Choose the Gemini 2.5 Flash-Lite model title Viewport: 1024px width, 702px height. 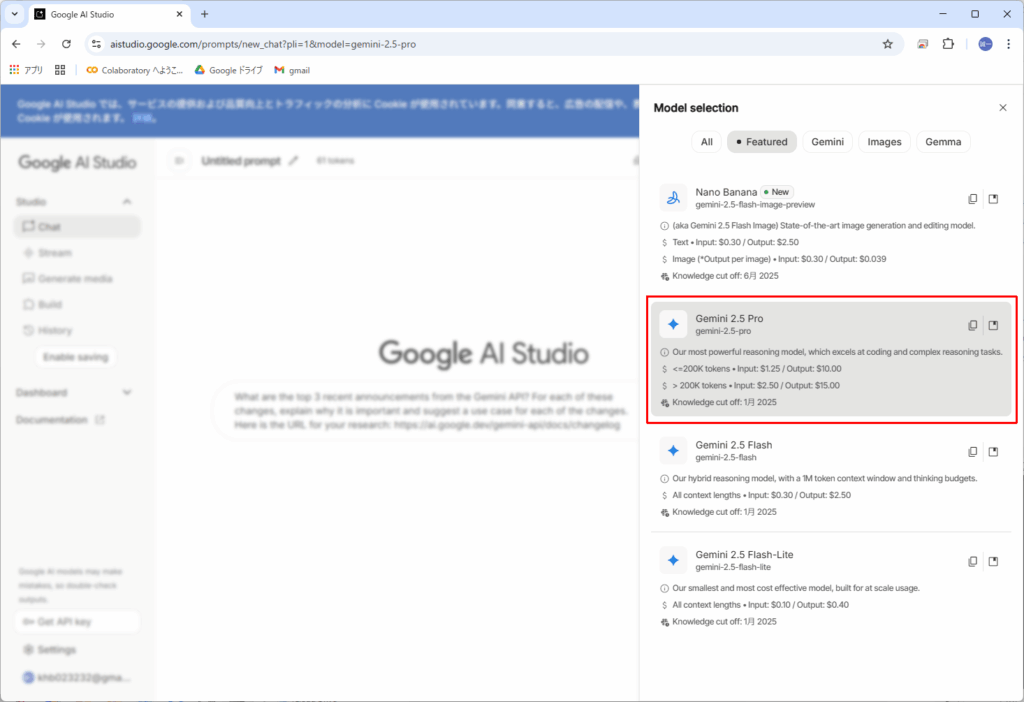(x=744, y=554)
